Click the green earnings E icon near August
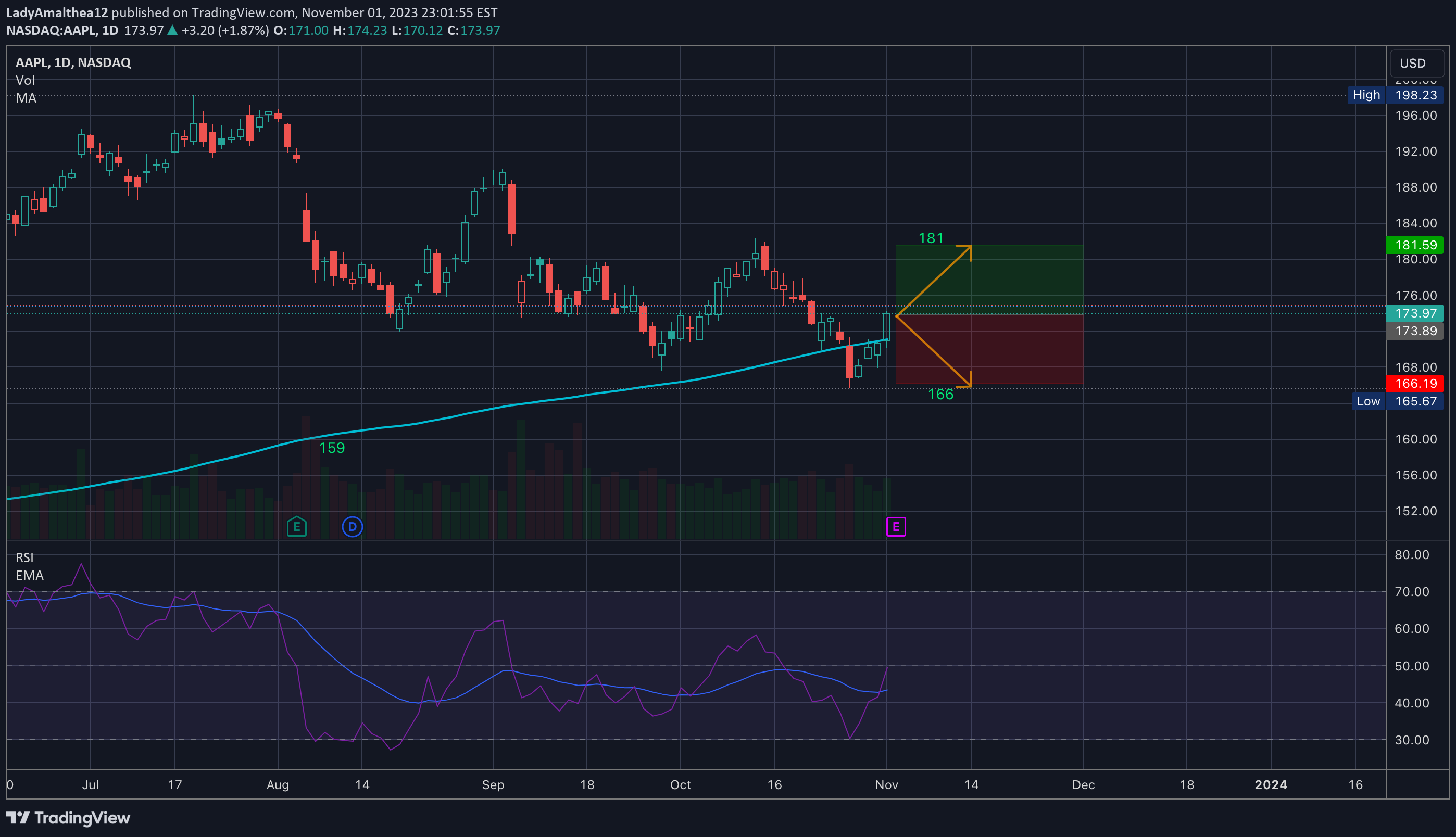The width and height of the screenshot is (1456, 837). 297,526
